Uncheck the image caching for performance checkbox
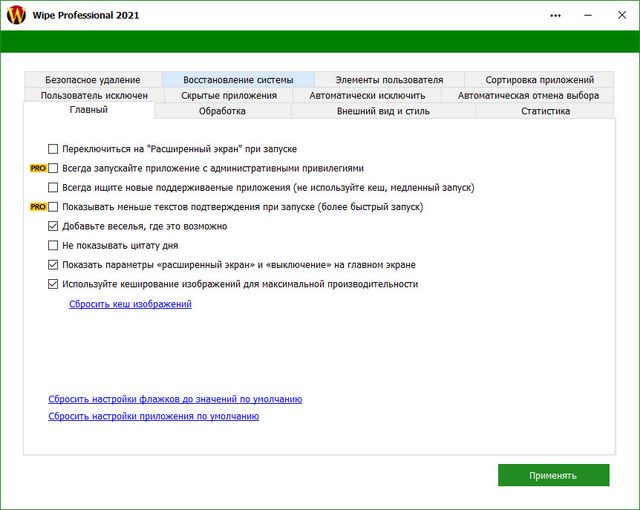 54,284
